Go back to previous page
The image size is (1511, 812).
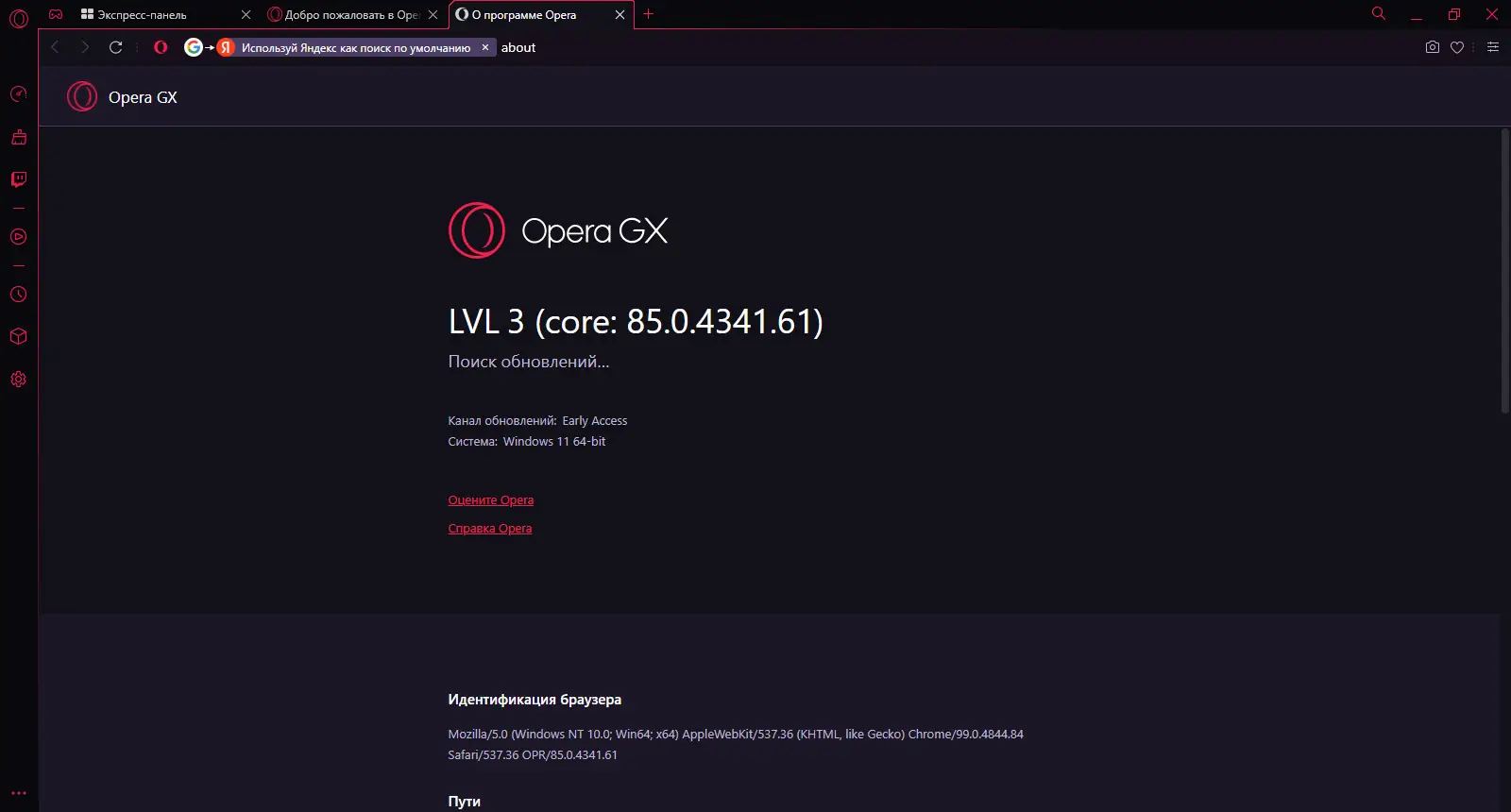pos(55,47)
